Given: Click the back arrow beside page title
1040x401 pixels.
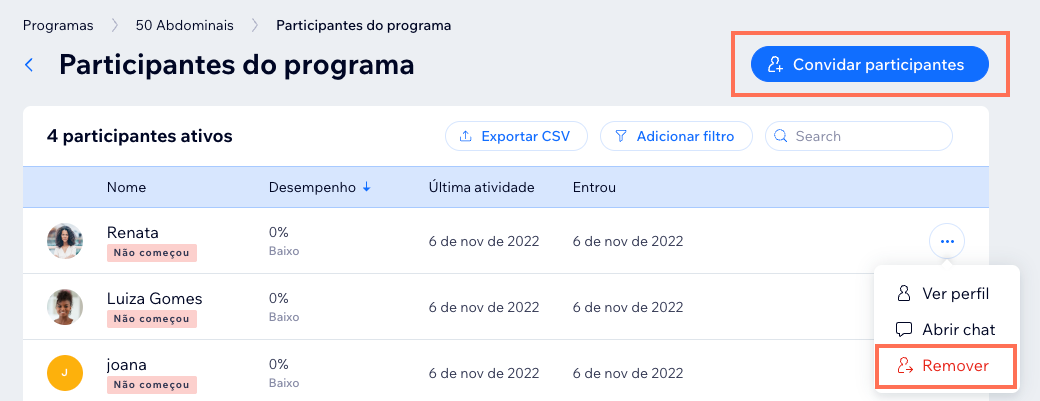Looking at the screenshot, I should [29, 65].
